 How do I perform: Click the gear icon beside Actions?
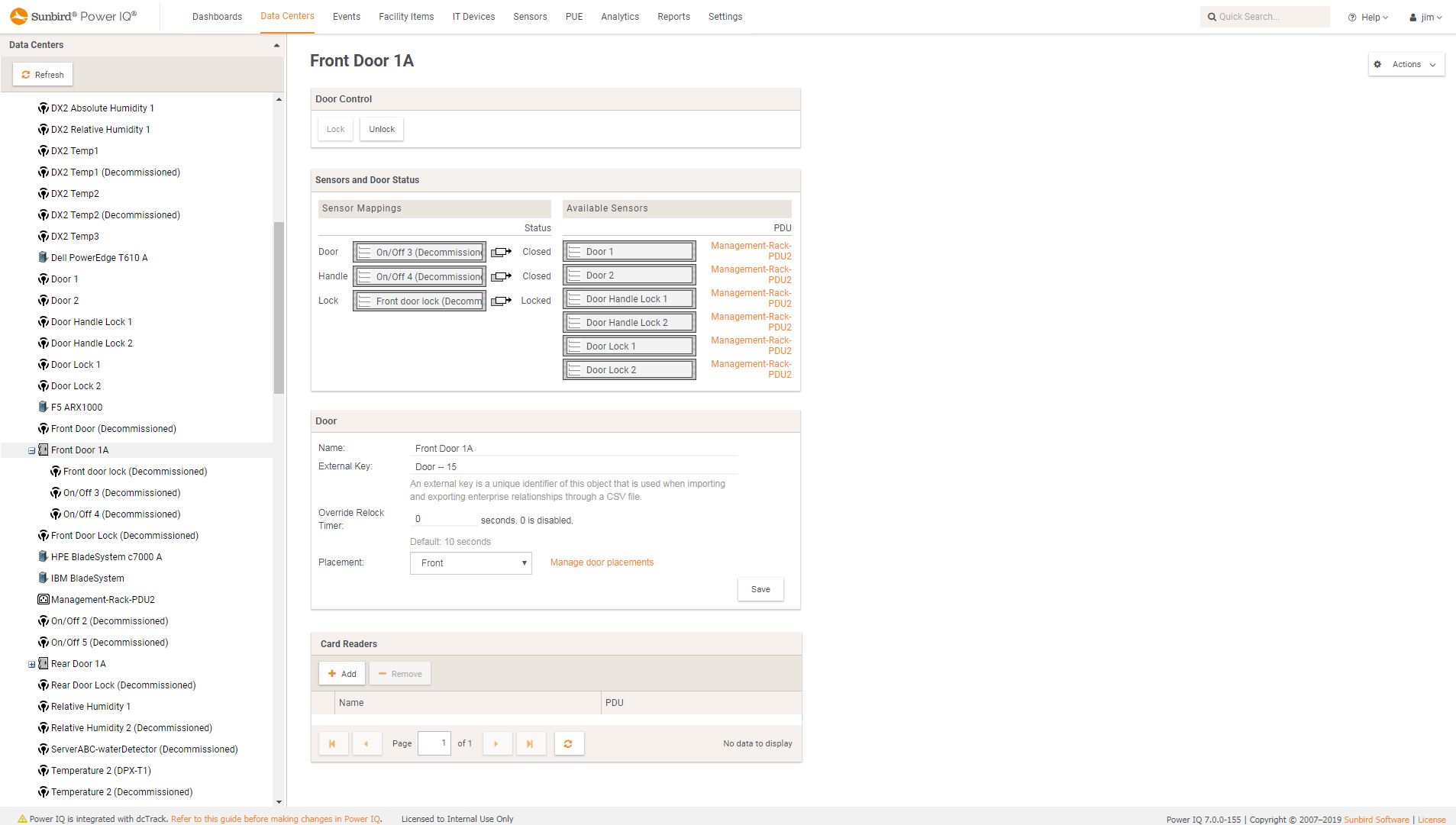(x=1377, y=64)
